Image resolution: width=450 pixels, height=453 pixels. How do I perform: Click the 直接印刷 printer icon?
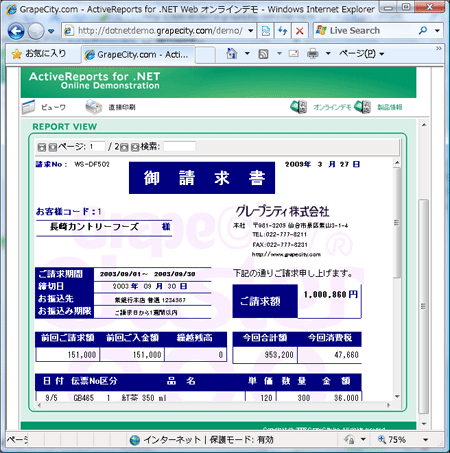click(x=93, y=107)
